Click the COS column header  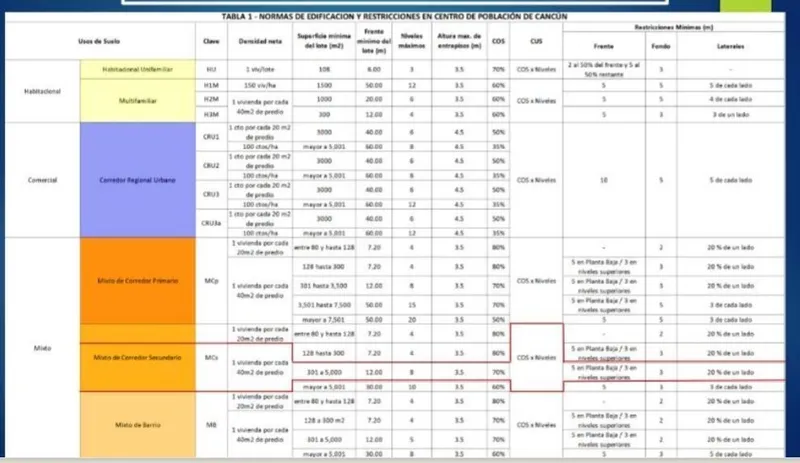(498, 41)
